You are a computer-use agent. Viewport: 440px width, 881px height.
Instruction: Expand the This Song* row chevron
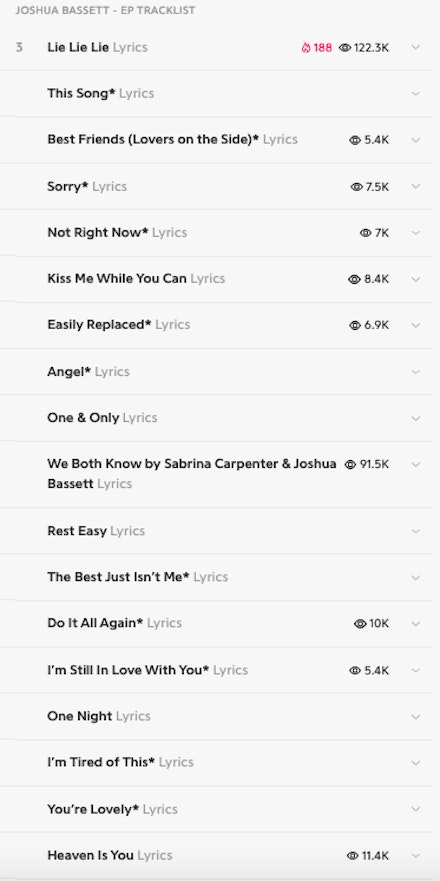coord(416,94)
